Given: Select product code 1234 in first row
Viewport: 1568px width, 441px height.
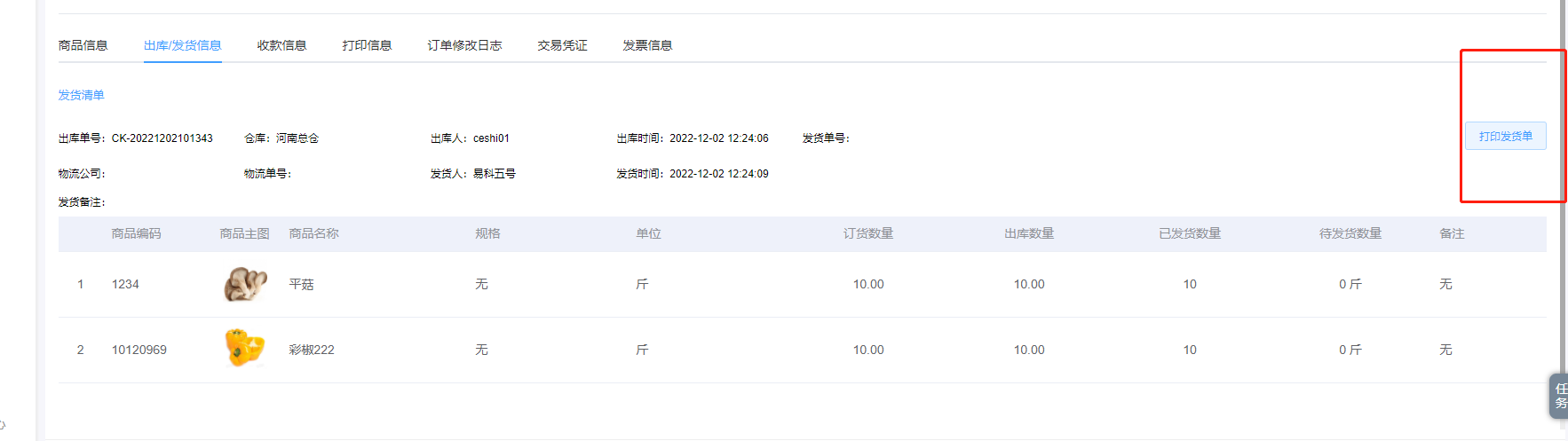Looking at the screenshot, I should [125, 284].
